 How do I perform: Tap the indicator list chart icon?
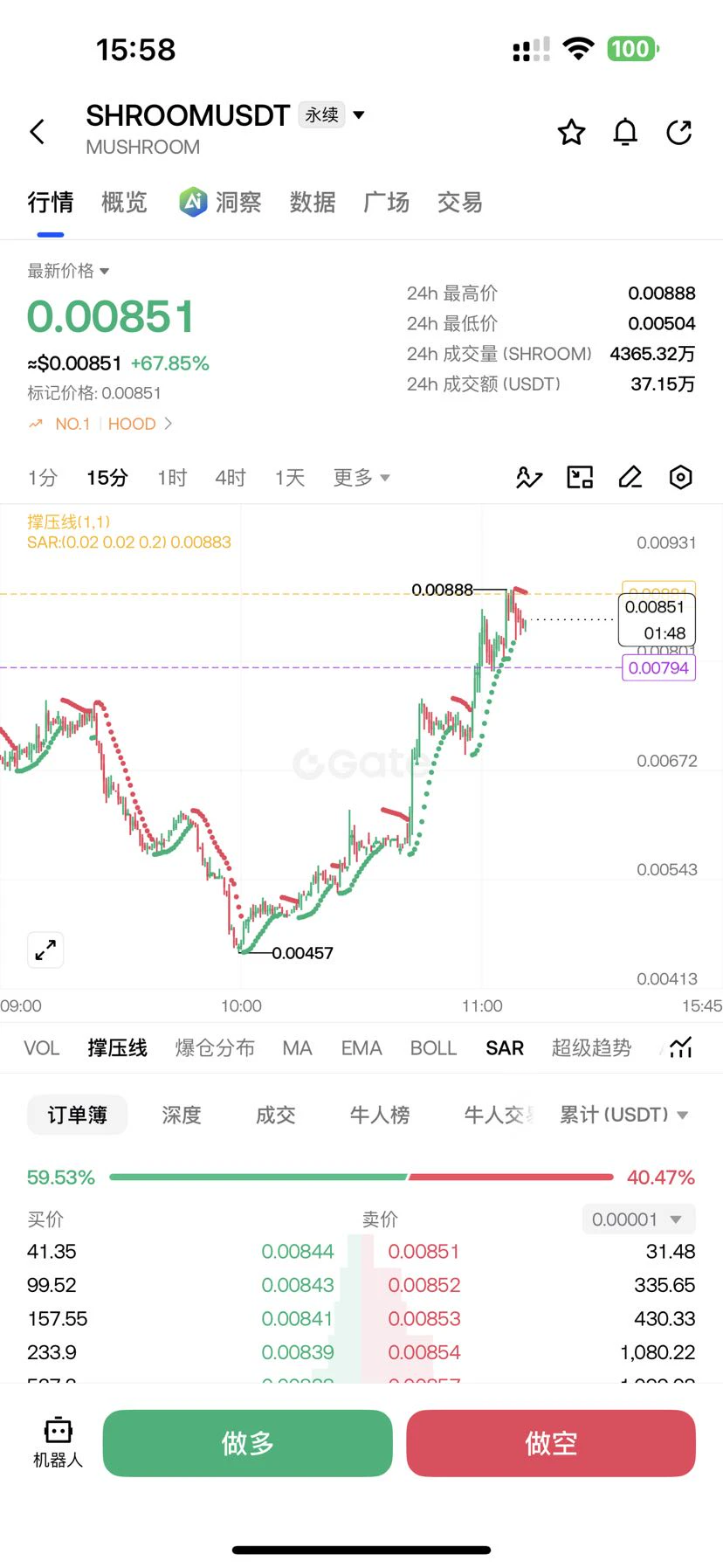coord(681,1047)
